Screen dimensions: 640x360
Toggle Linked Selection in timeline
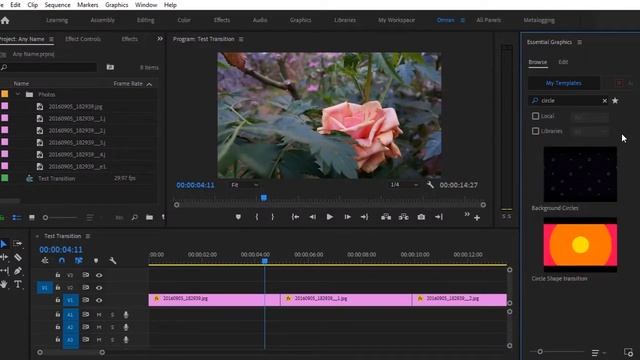click(x=79, y=260)
